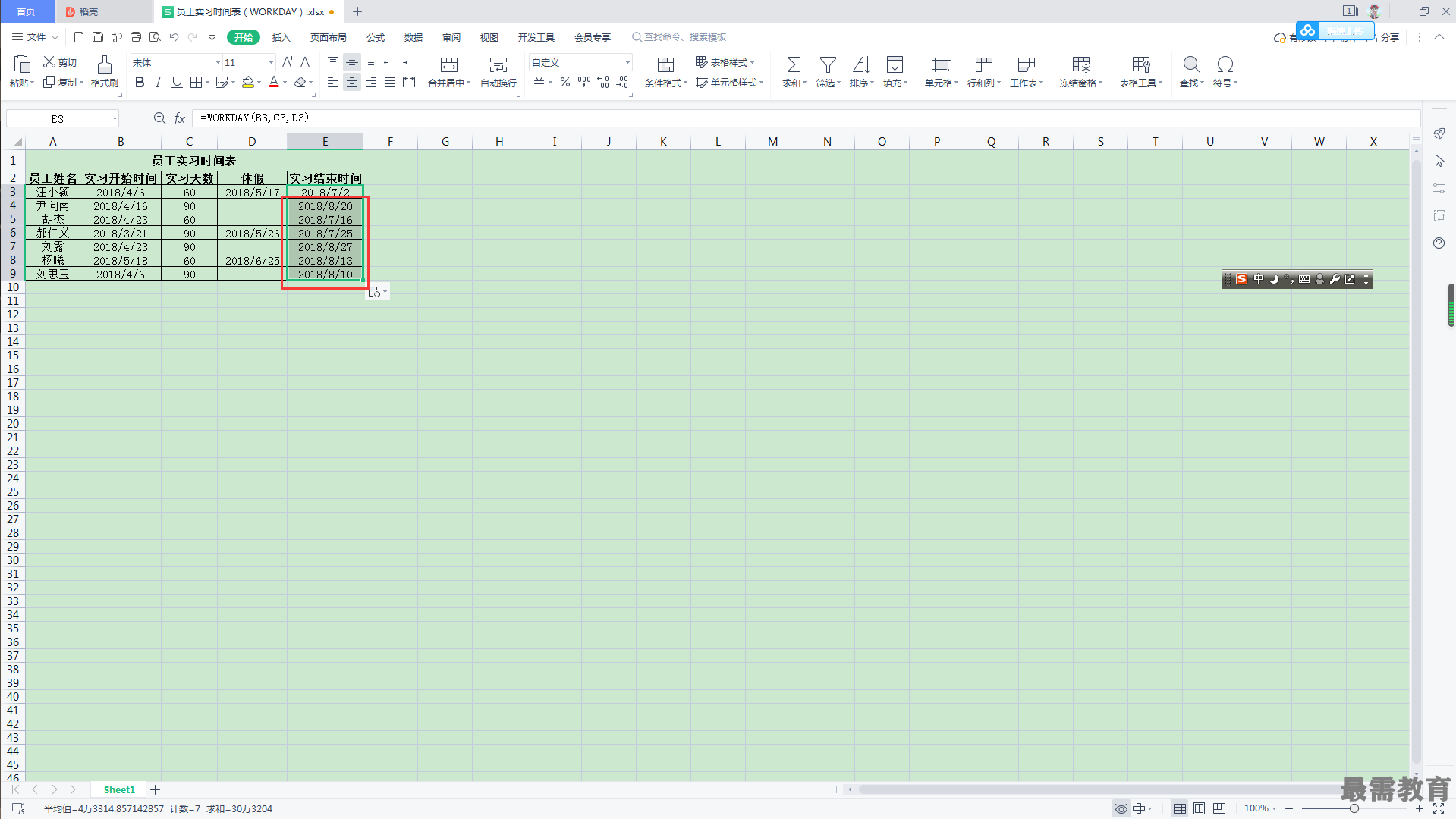Toggle horizontal center alignment
The width and height of the screenshot is (1456, 819).
click(x=352, y=82)
